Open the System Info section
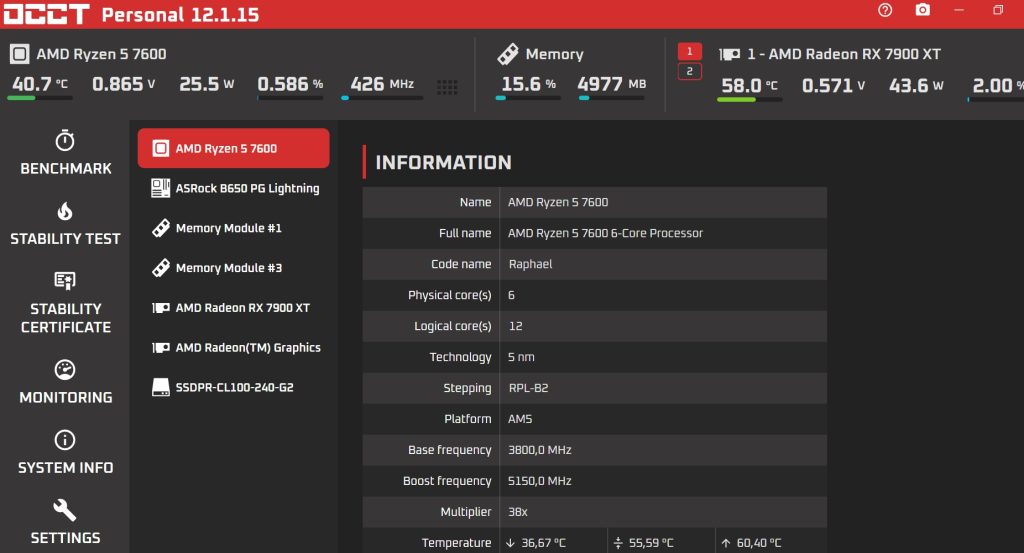This screenshot has height=553, width=1024. click(65, 452)
